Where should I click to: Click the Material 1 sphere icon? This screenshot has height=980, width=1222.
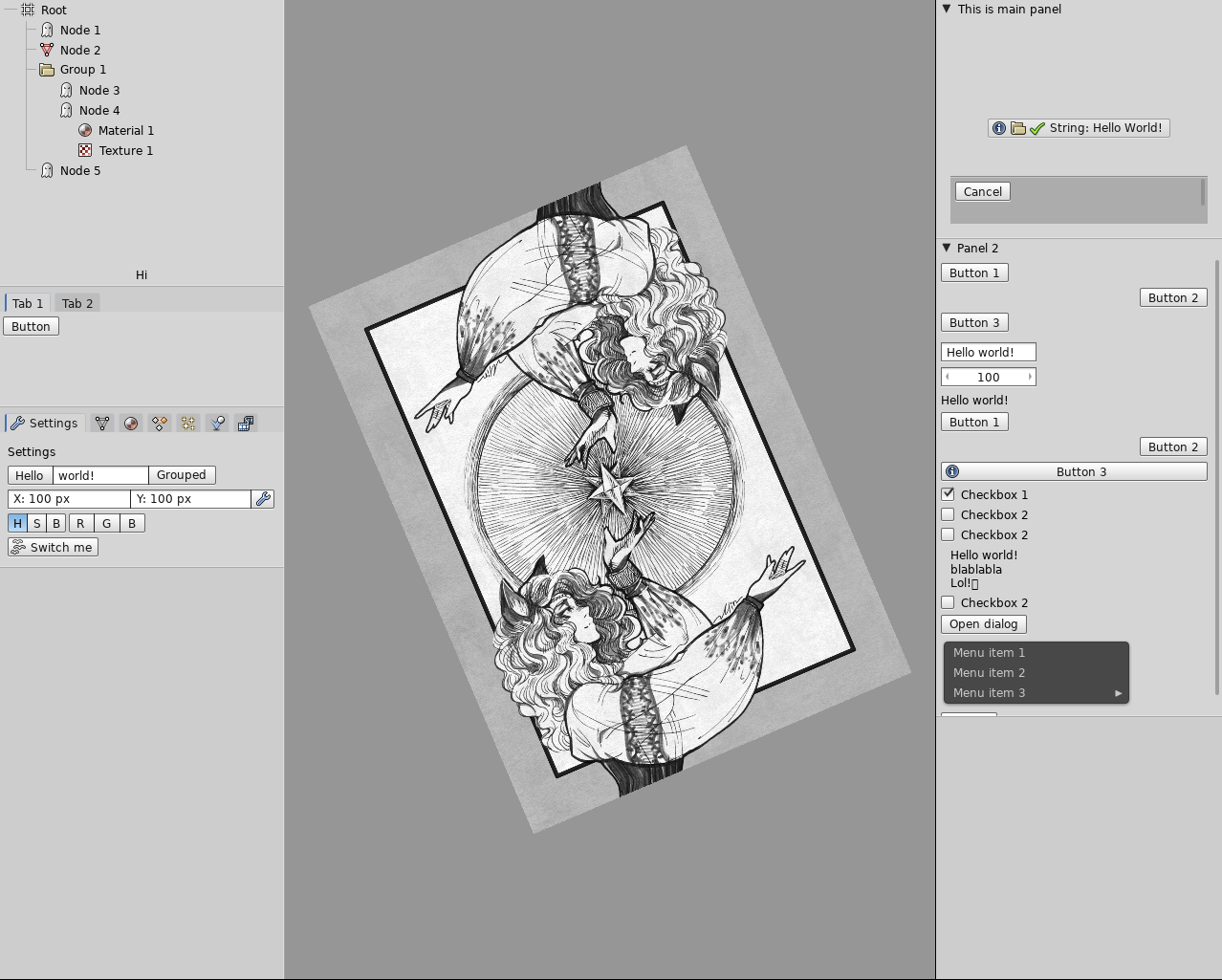85,130
